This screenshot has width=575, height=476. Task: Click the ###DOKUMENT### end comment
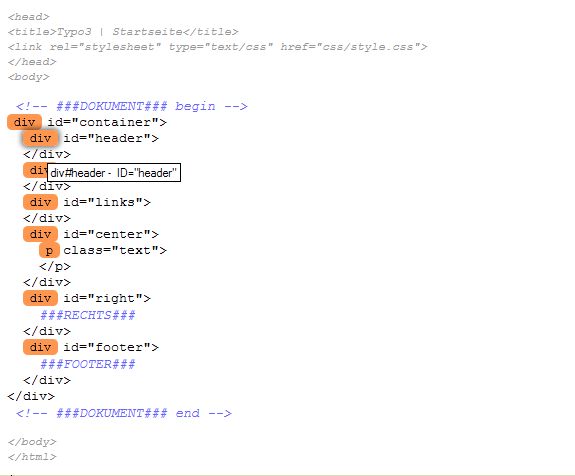pyautogui.click(x=124, y=413)
